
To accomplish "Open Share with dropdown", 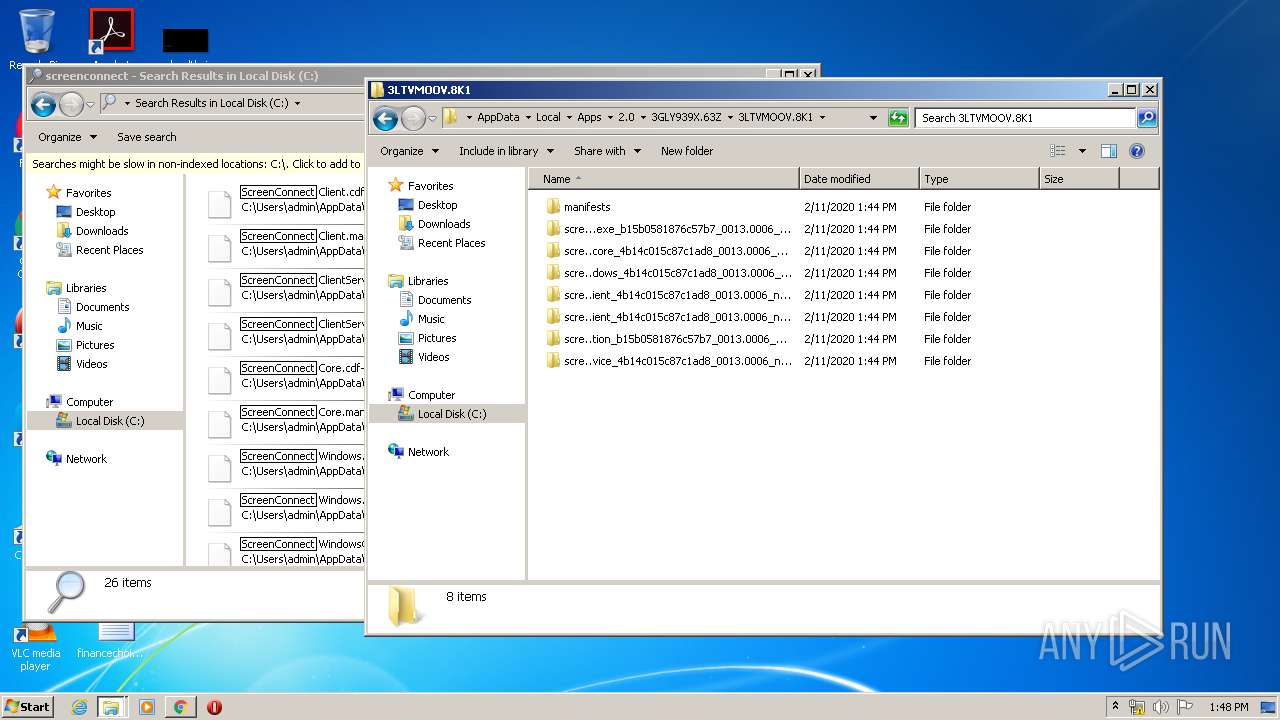I will point(607,151).
